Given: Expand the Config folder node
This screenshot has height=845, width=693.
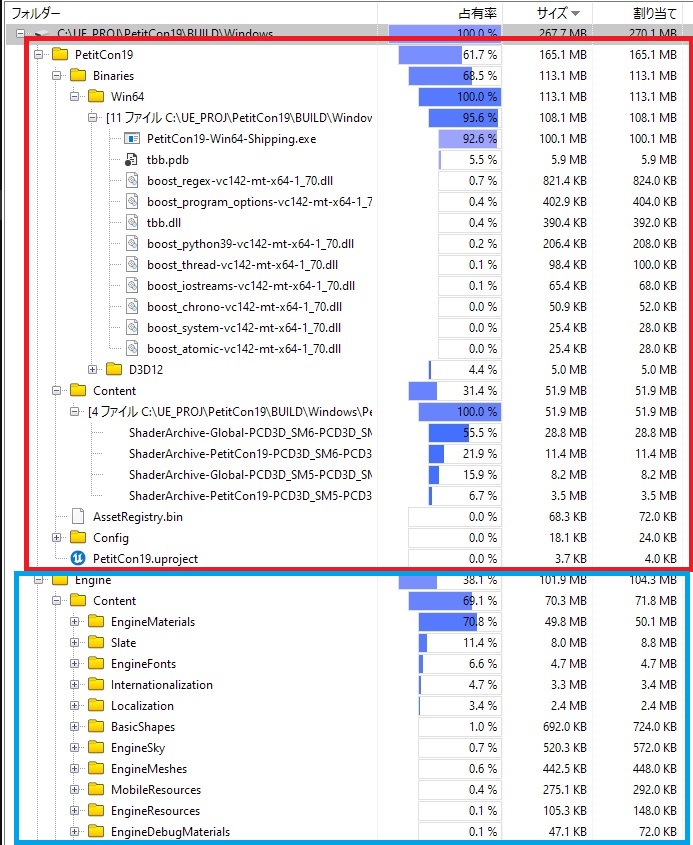Looking at the screenshot, I should 56,537.
